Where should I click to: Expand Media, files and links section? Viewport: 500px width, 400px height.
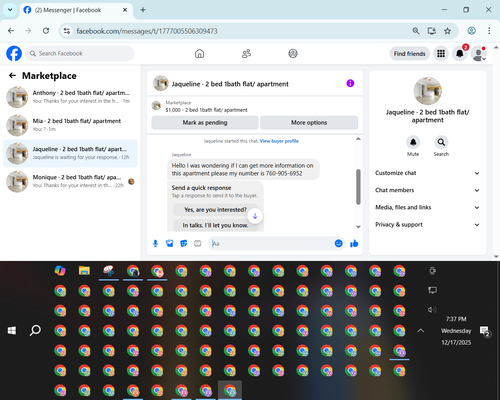(427, 207)
